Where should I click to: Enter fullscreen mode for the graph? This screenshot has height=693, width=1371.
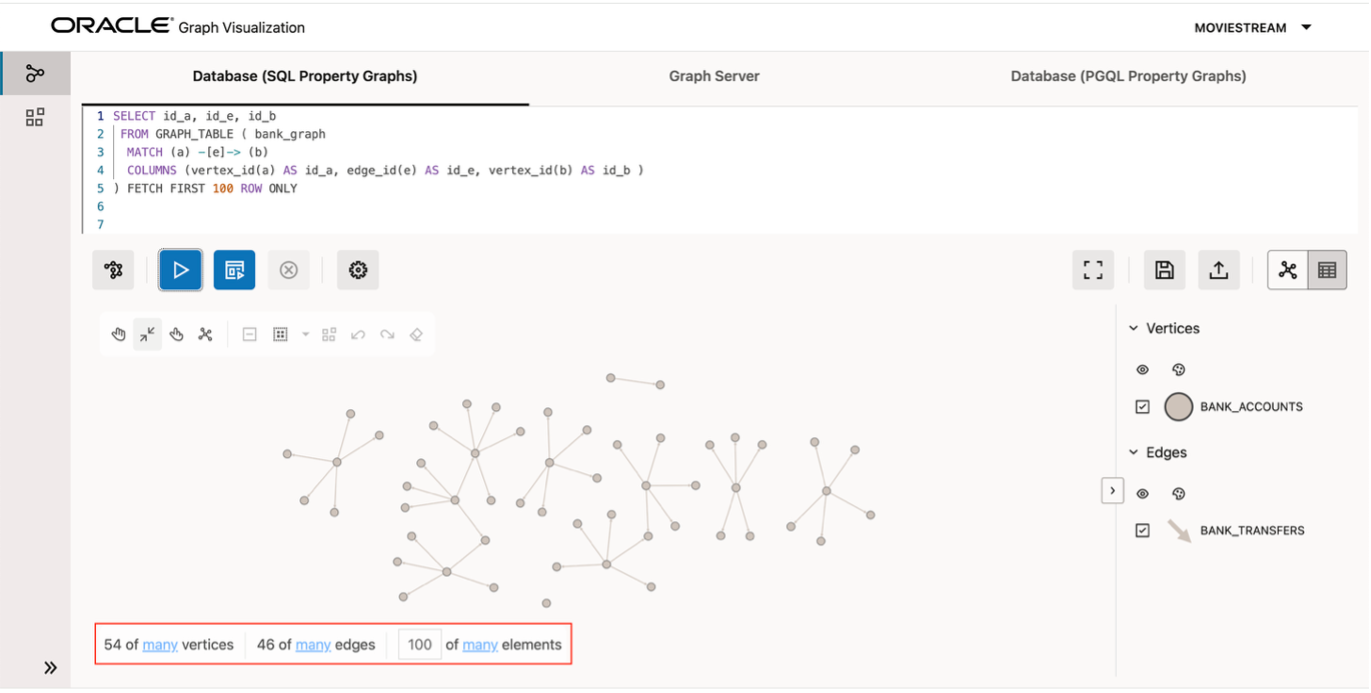coord(1093,270)
